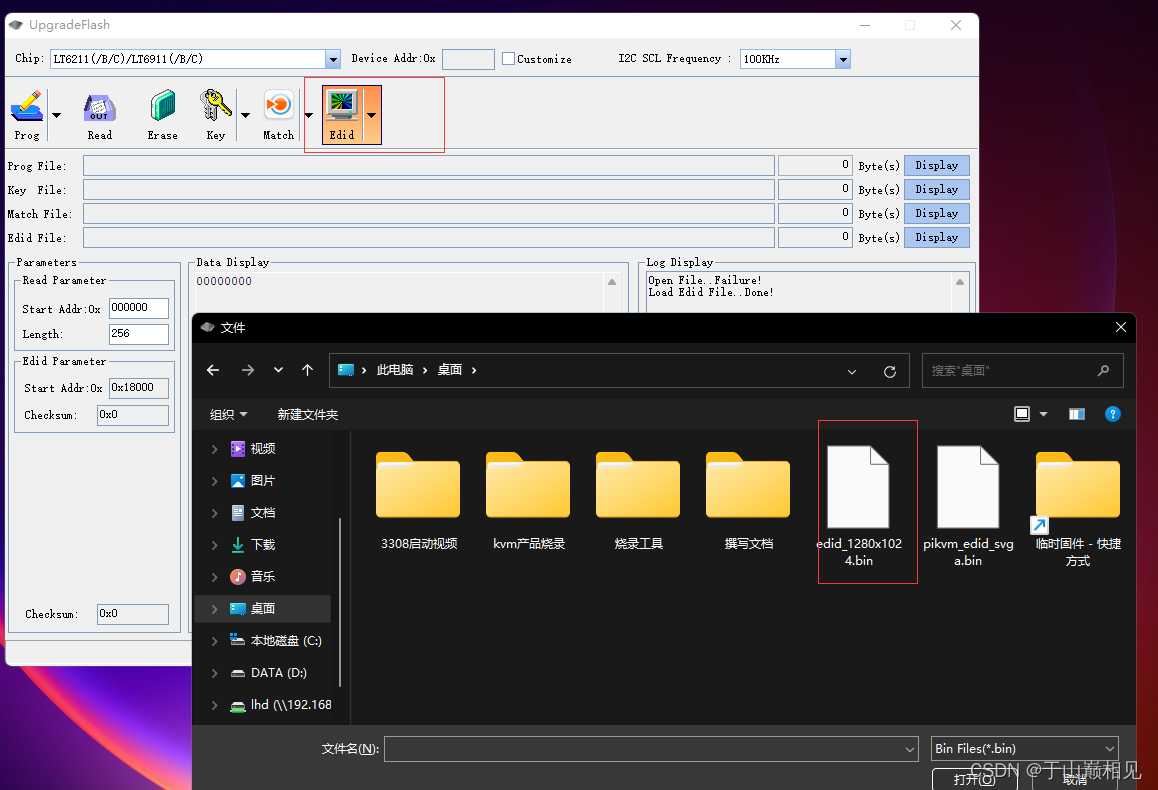The image size is (1158, 790).
Task: Select the 烧录工具 folder
Action: (x=638, y=501)
